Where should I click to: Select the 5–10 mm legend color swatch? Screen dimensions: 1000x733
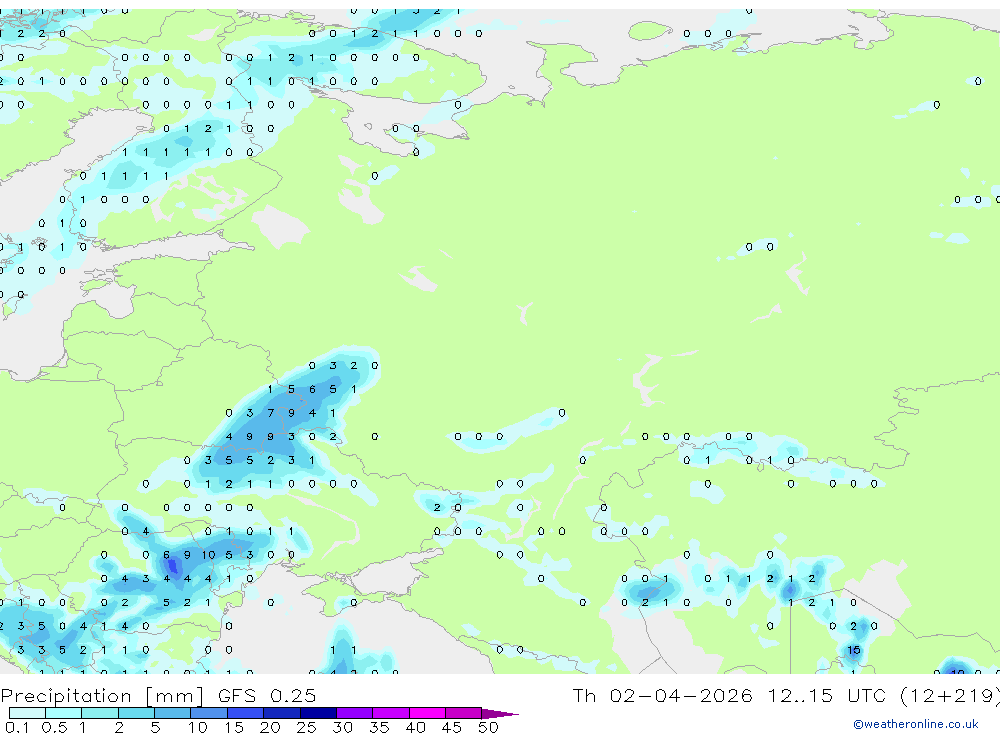[x=173, y=713]
